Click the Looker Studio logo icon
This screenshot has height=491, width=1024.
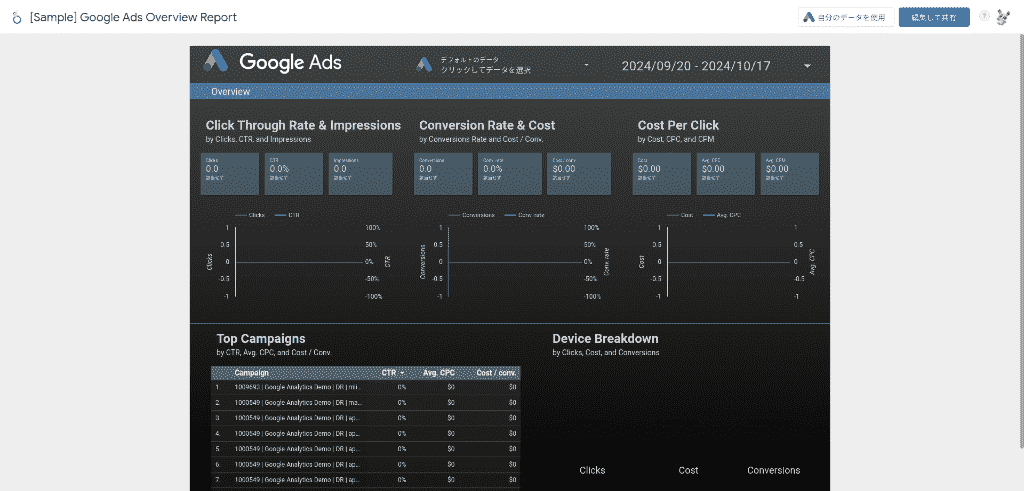[x=16, y=18]
